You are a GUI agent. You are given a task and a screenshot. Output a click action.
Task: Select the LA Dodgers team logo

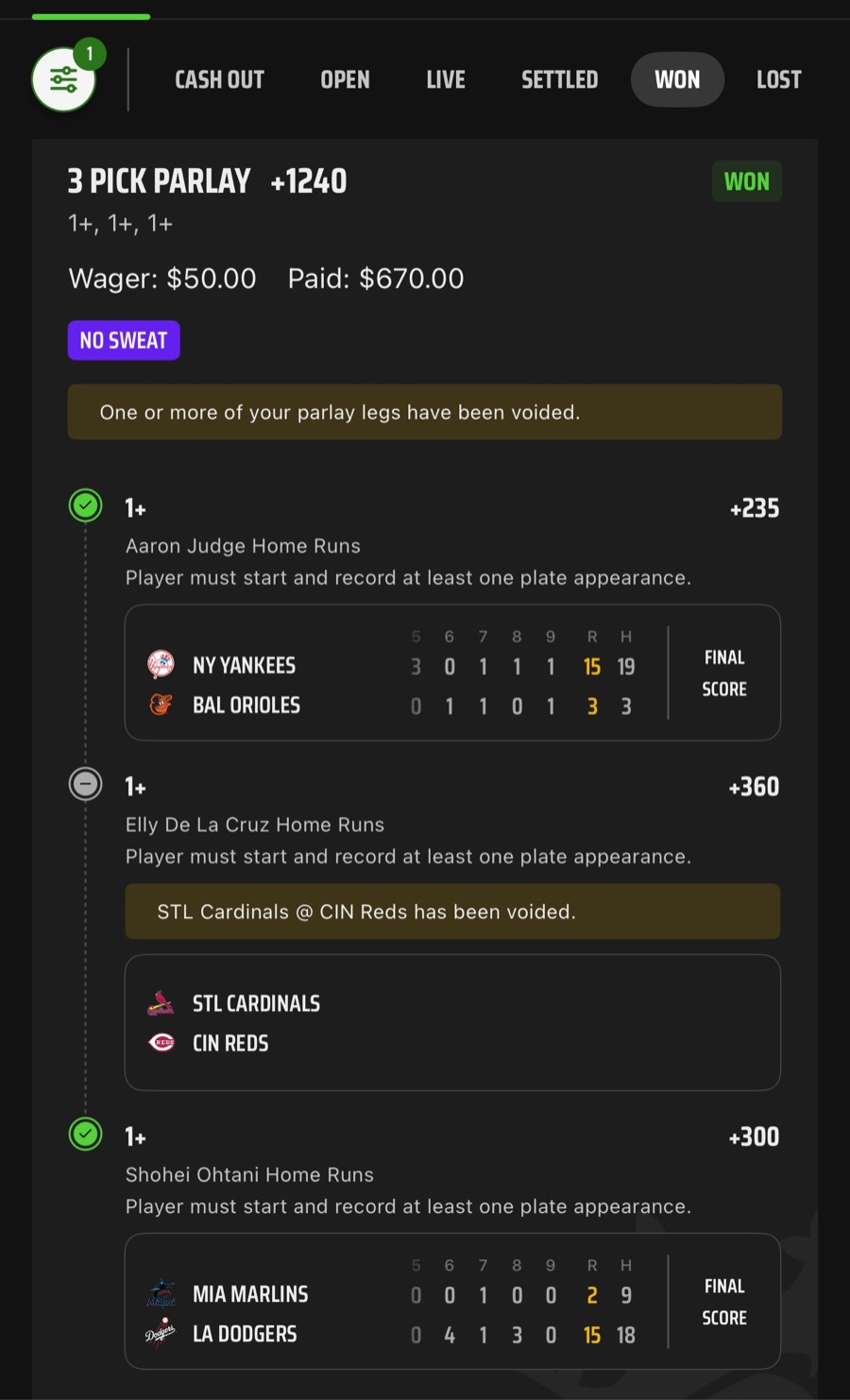162,1334
